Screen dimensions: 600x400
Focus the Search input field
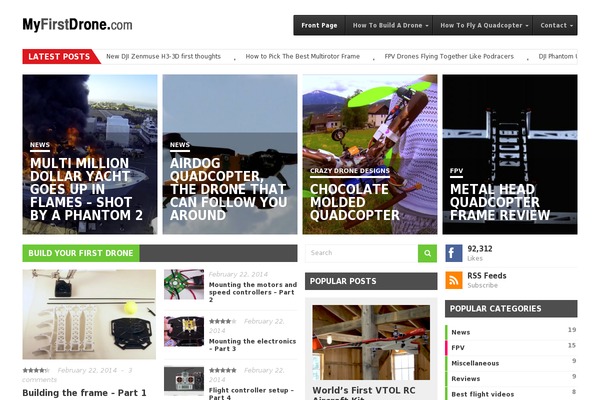(x=362, y=253)
